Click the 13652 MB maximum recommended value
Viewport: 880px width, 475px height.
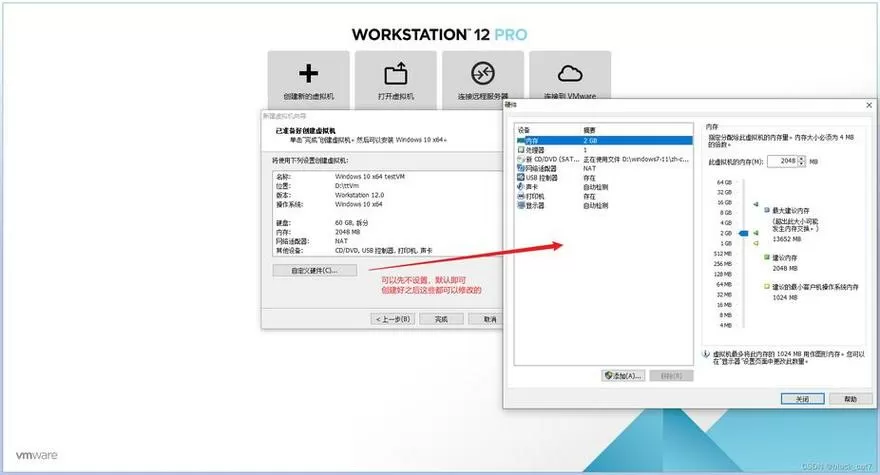point(787,239)
